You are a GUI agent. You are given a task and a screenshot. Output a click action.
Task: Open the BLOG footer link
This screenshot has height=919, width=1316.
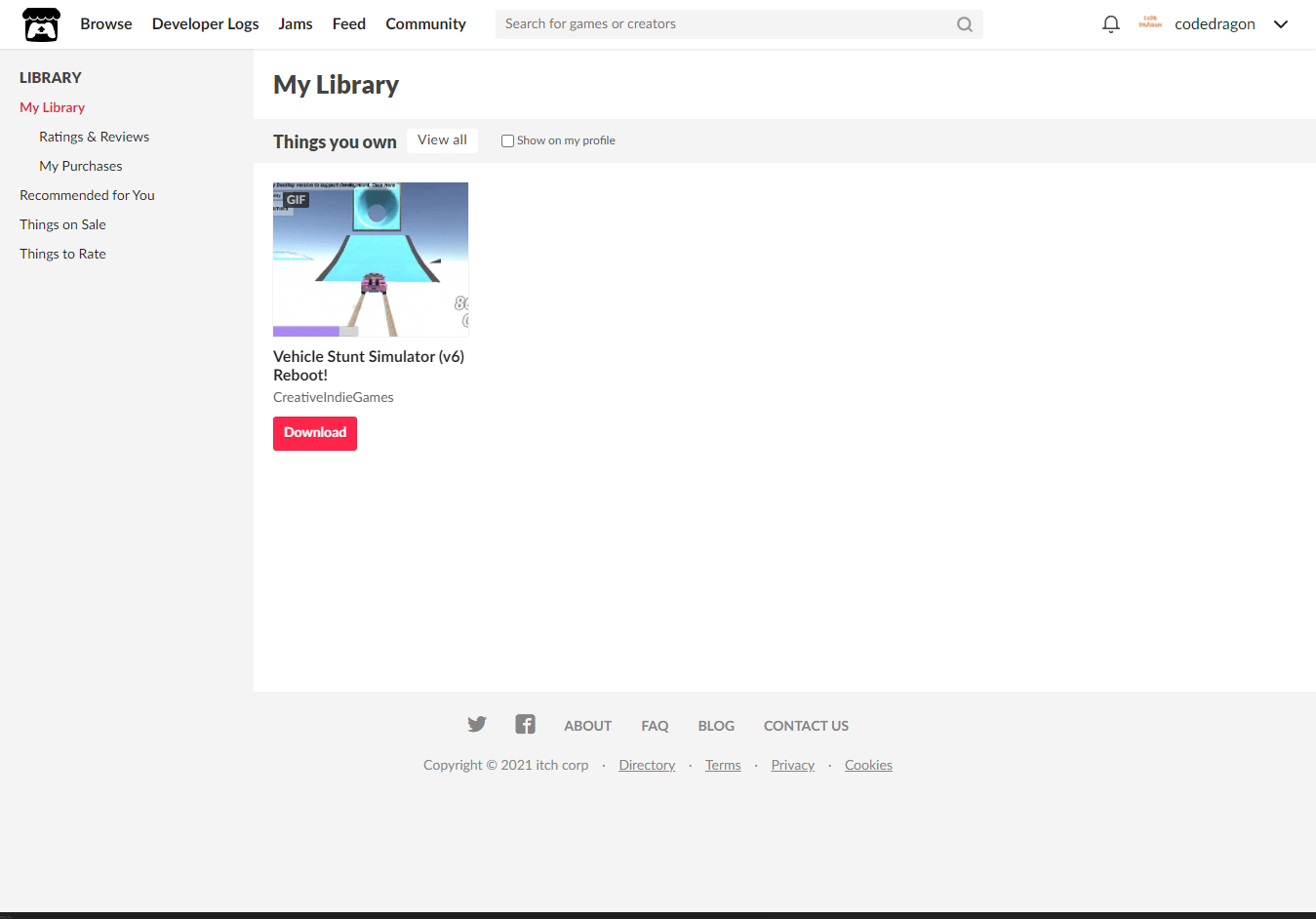click(x=716, y=726)
